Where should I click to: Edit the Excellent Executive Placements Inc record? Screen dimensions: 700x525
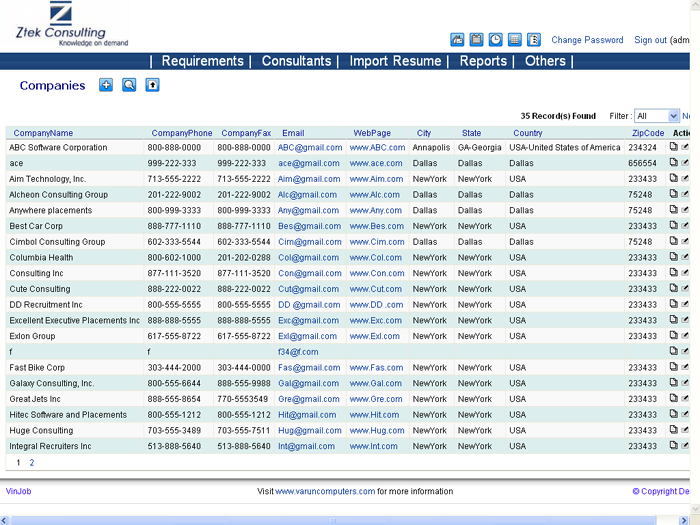click(685, 320)
